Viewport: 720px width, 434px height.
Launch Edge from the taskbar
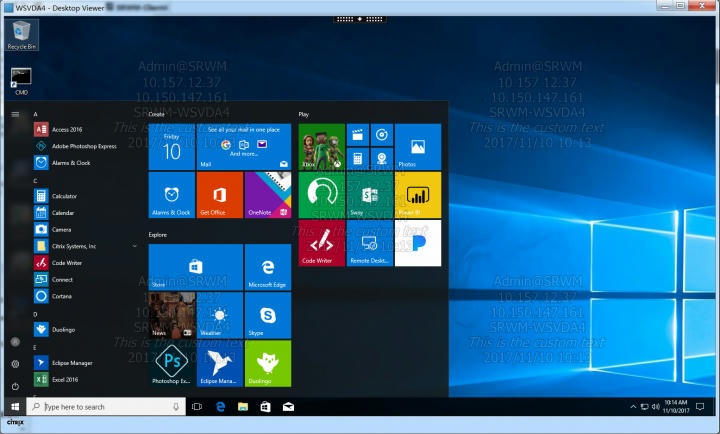[x=220, y=407]
